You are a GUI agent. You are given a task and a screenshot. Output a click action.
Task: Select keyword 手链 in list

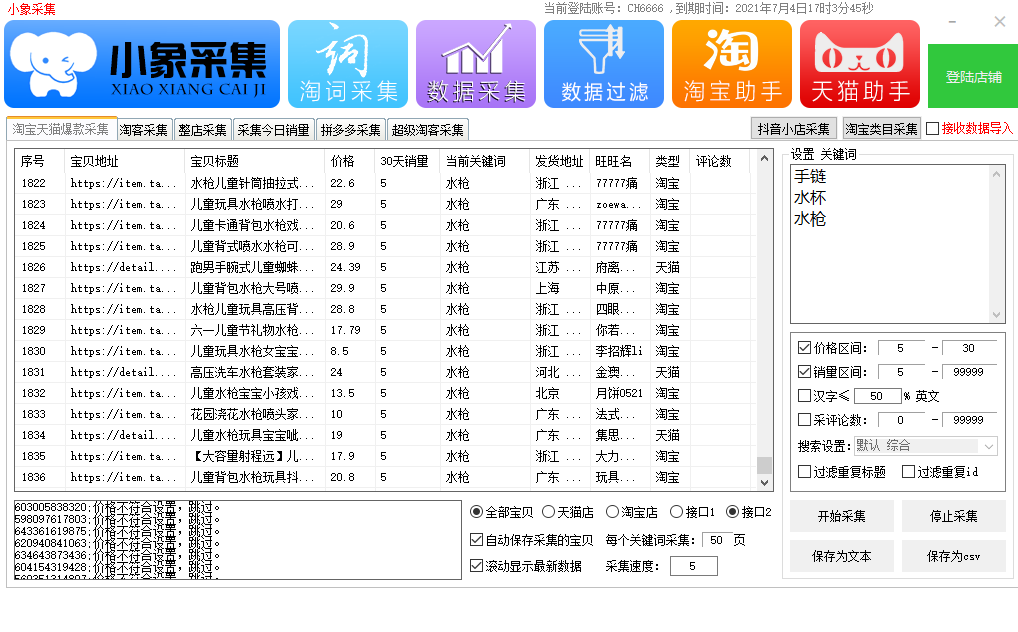(810, 176)
